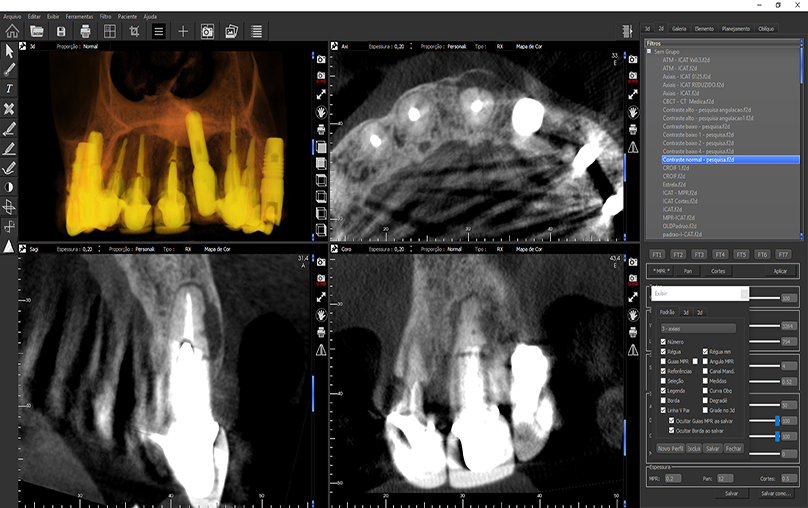Open the Ferramentas menu

click(x=79, y=17)
